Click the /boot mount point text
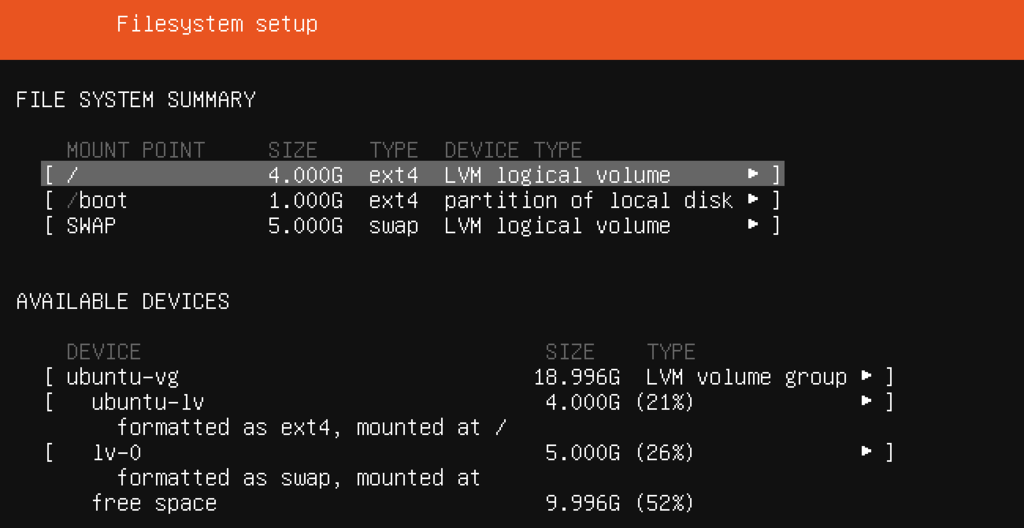1024x528 pixels. 97,200
